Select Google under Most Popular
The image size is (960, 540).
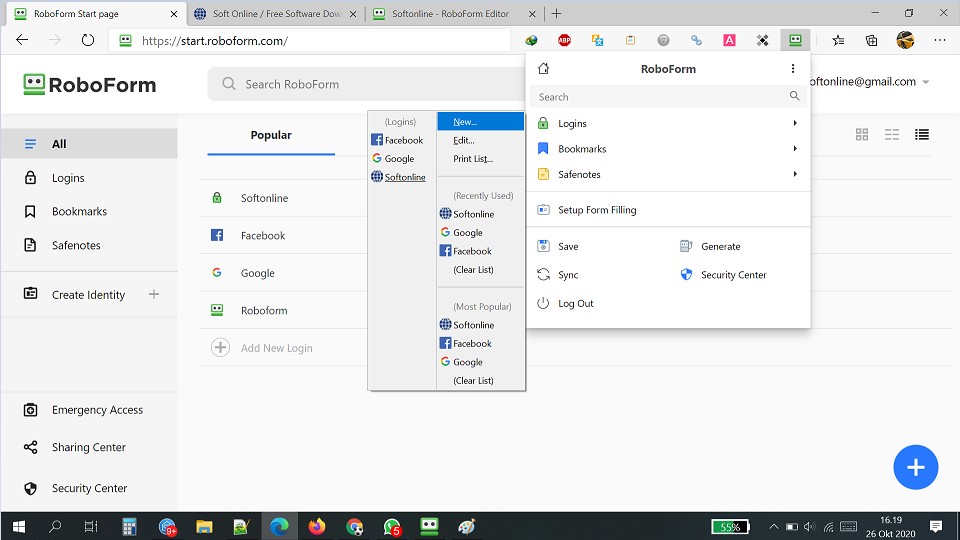click(481, 362)
